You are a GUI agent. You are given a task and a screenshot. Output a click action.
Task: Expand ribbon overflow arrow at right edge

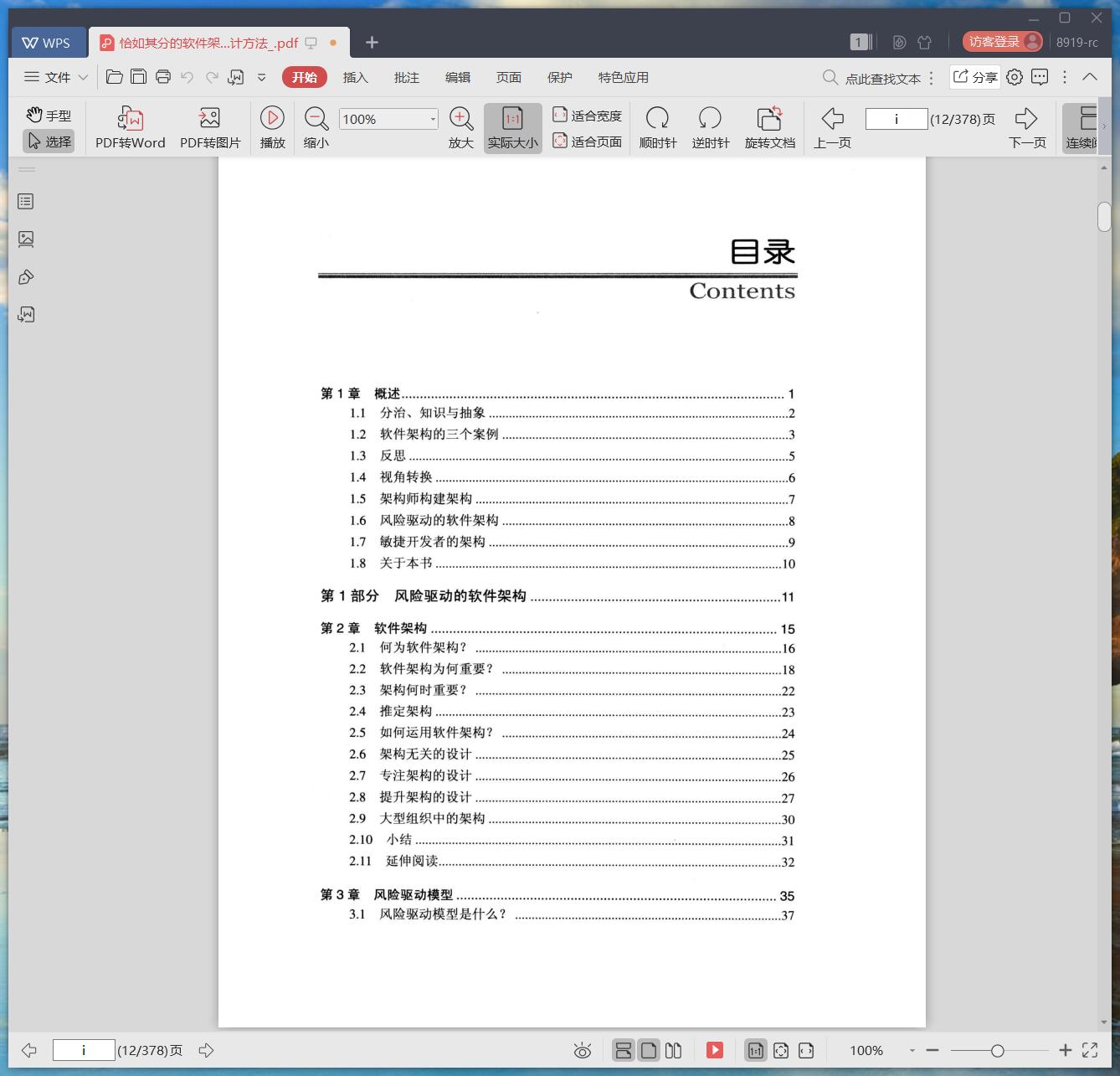coord(1104,126)
